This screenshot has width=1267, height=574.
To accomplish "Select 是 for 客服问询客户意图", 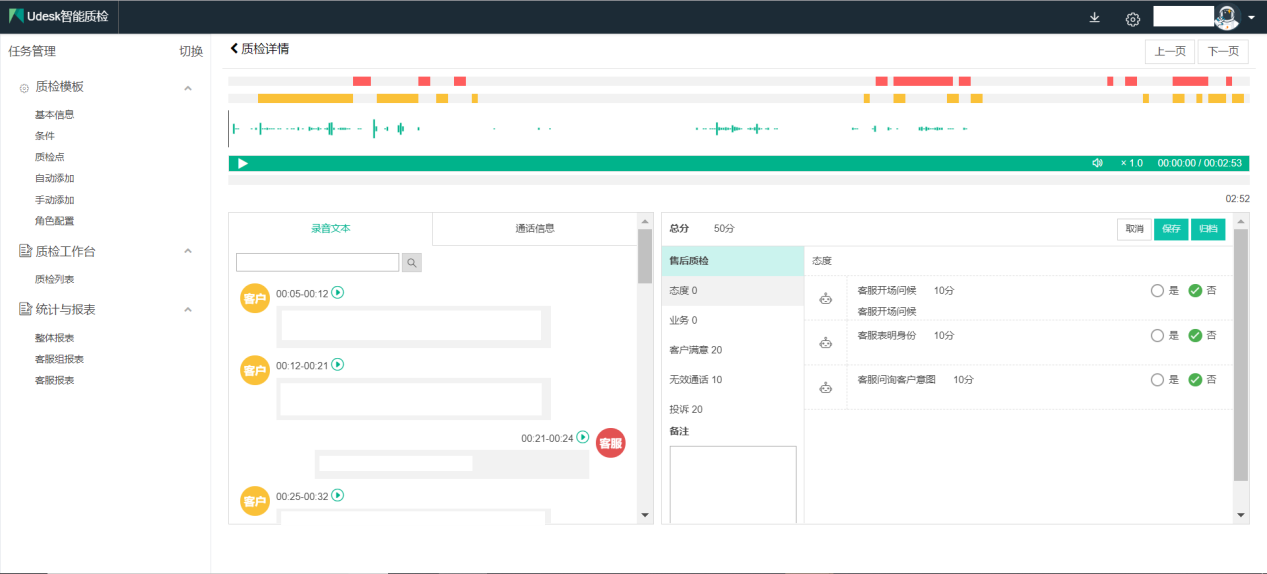I will click(1157, 380).
